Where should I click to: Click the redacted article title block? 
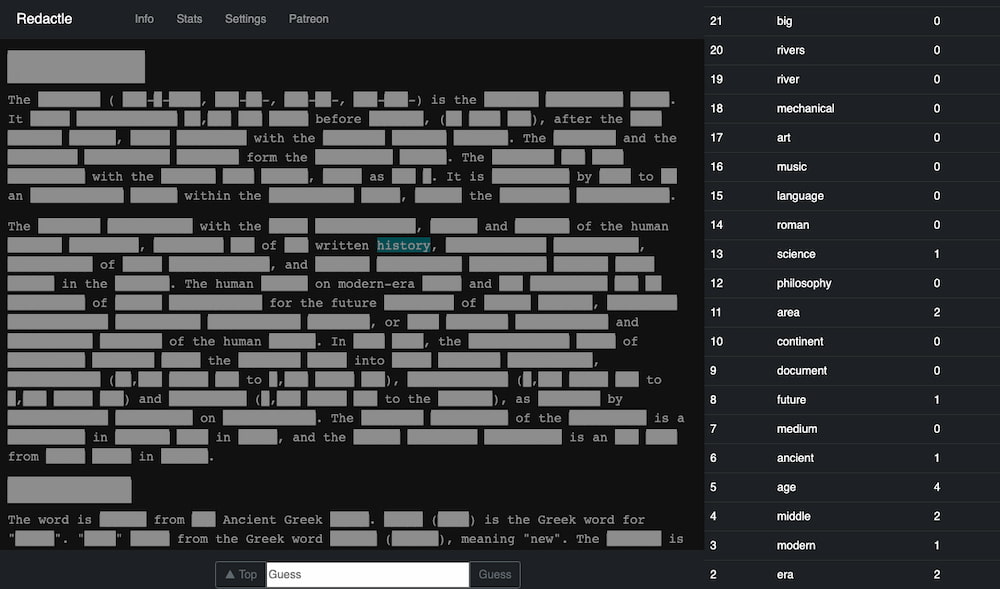76,67
